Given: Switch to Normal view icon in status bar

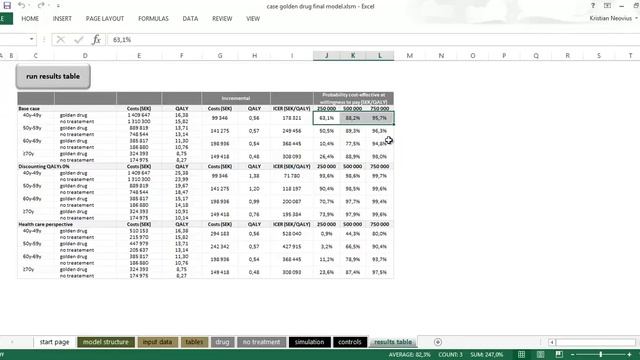Looking at the screenshot, I should point(522,355).
